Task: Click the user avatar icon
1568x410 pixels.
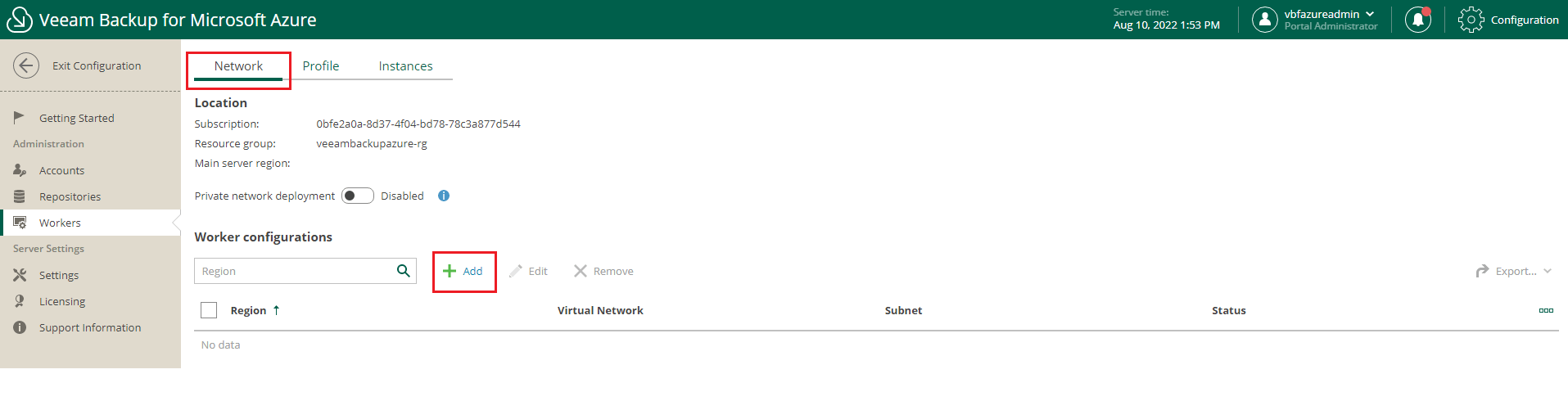Action: 1265,20
